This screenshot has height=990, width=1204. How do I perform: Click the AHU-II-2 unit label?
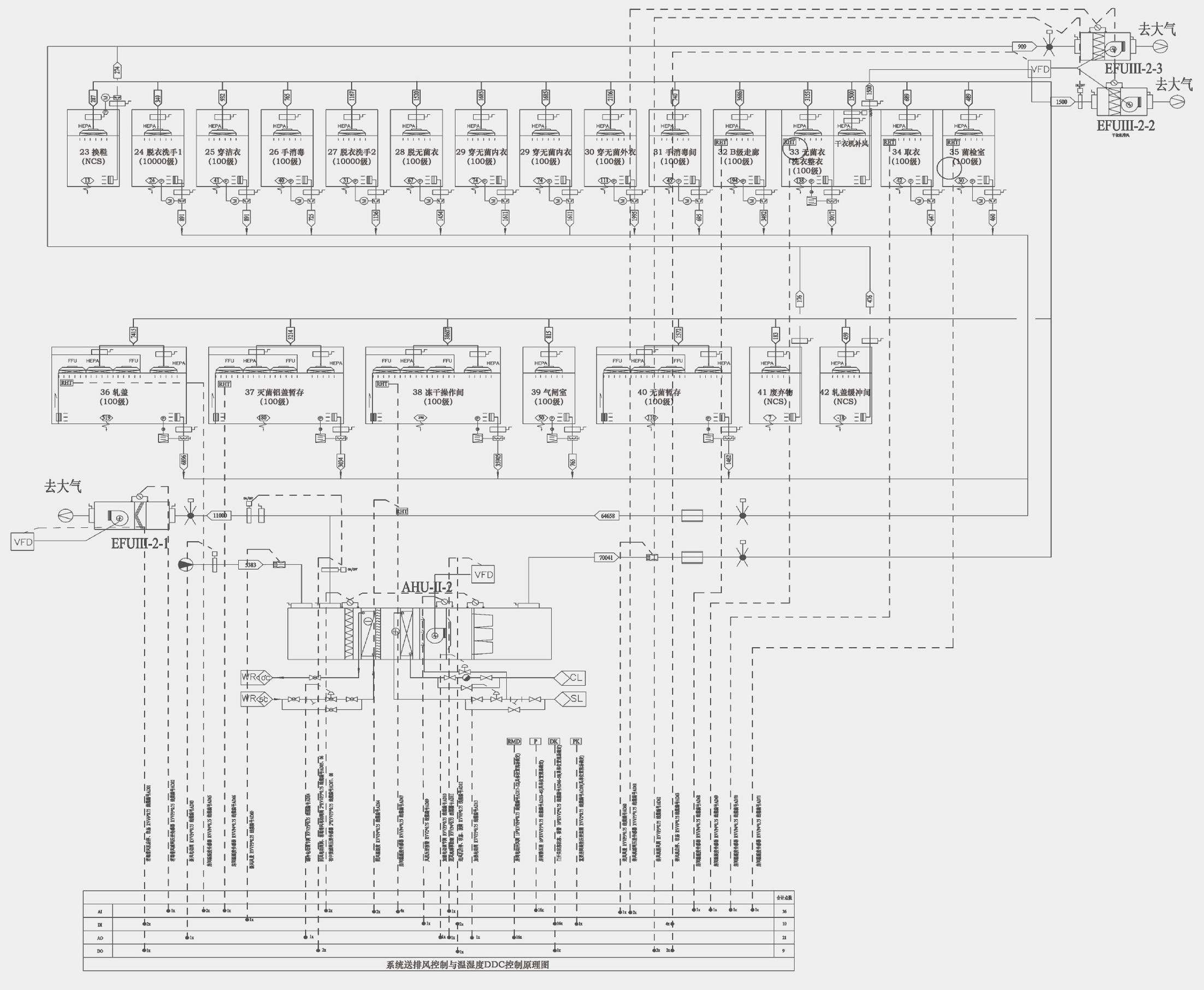coord(427,587)
